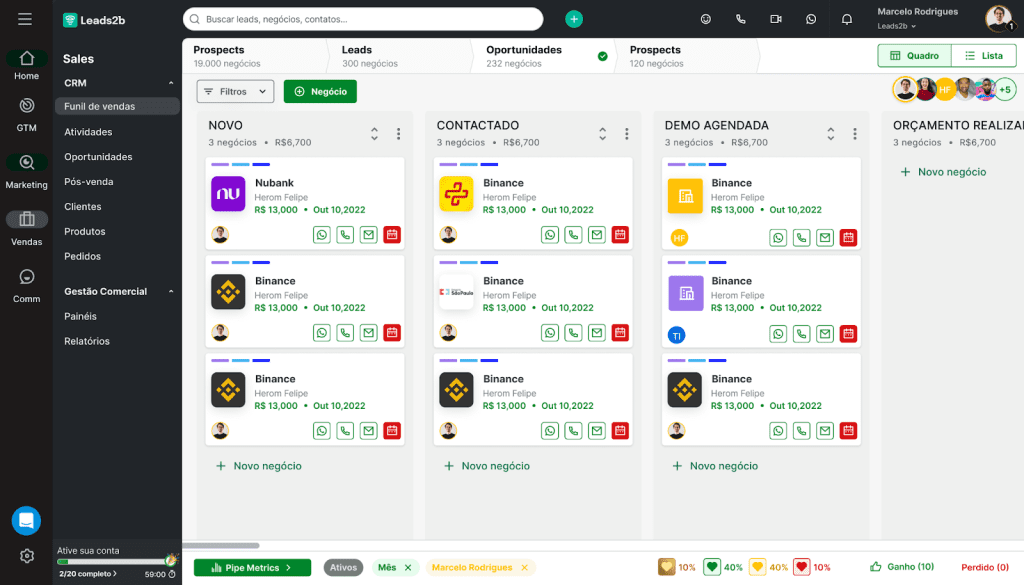Click the HF orange team avatar
This screenshot has height=585, width=1024.
click(x=945, y=89)
